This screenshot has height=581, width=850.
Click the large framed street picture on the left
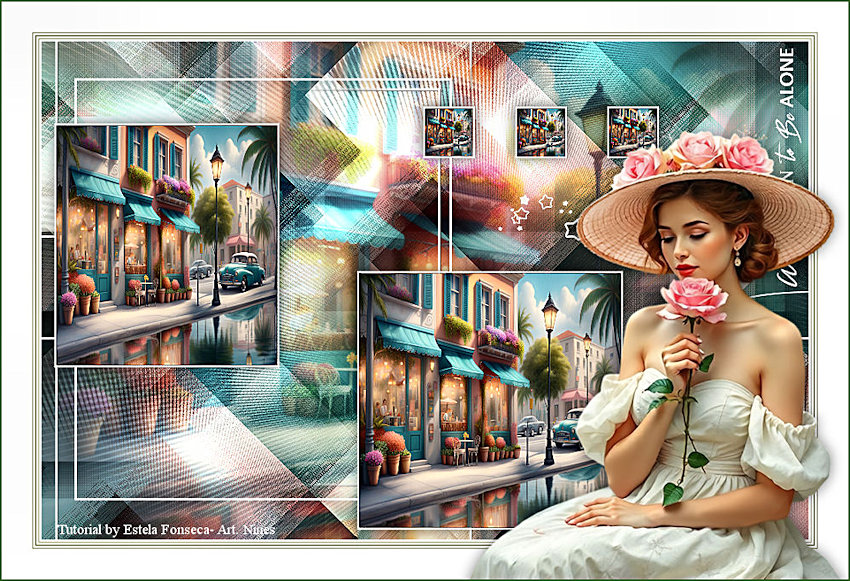click(167, 245)
